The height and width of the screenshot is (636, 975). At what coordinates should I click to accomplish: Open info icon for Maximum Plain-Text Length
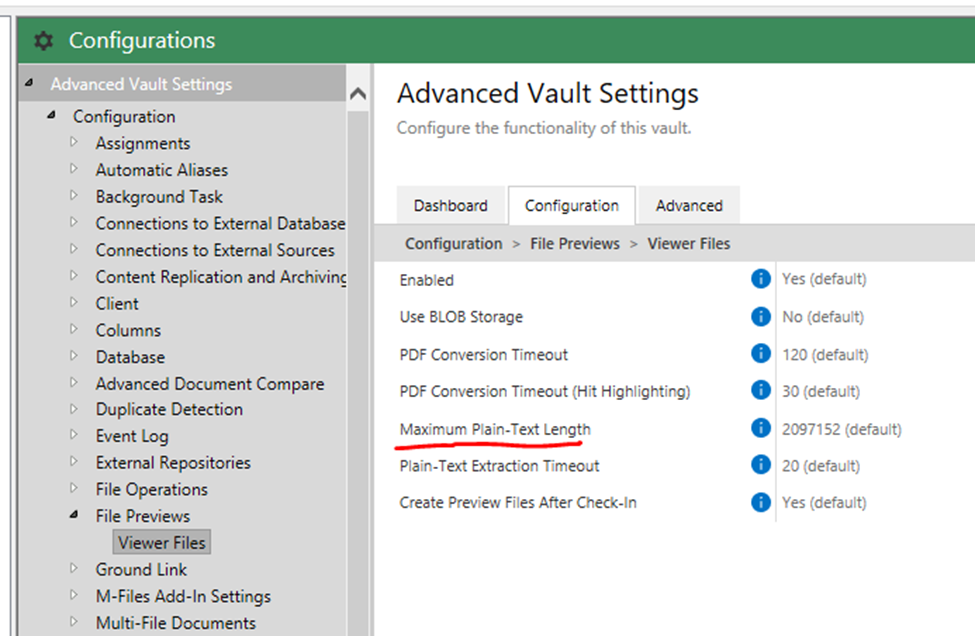pyautogui.click(x=760, y=428)
